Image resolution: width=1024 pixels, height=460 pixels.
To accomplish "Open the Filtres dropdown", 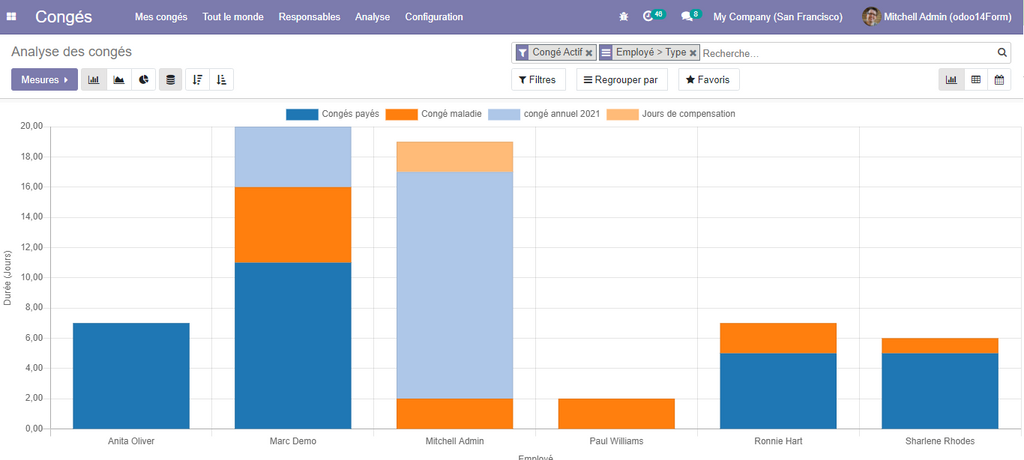I will [x=538, y=80].
